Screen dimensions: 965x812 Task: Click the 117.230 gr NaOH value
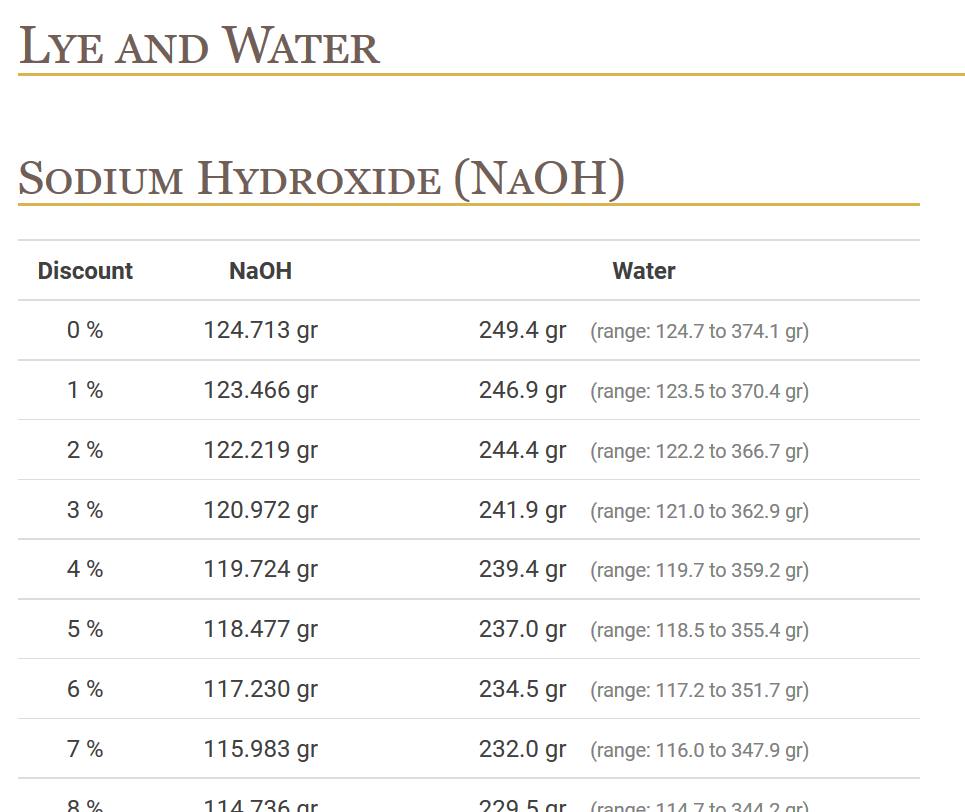click(260, 689)
